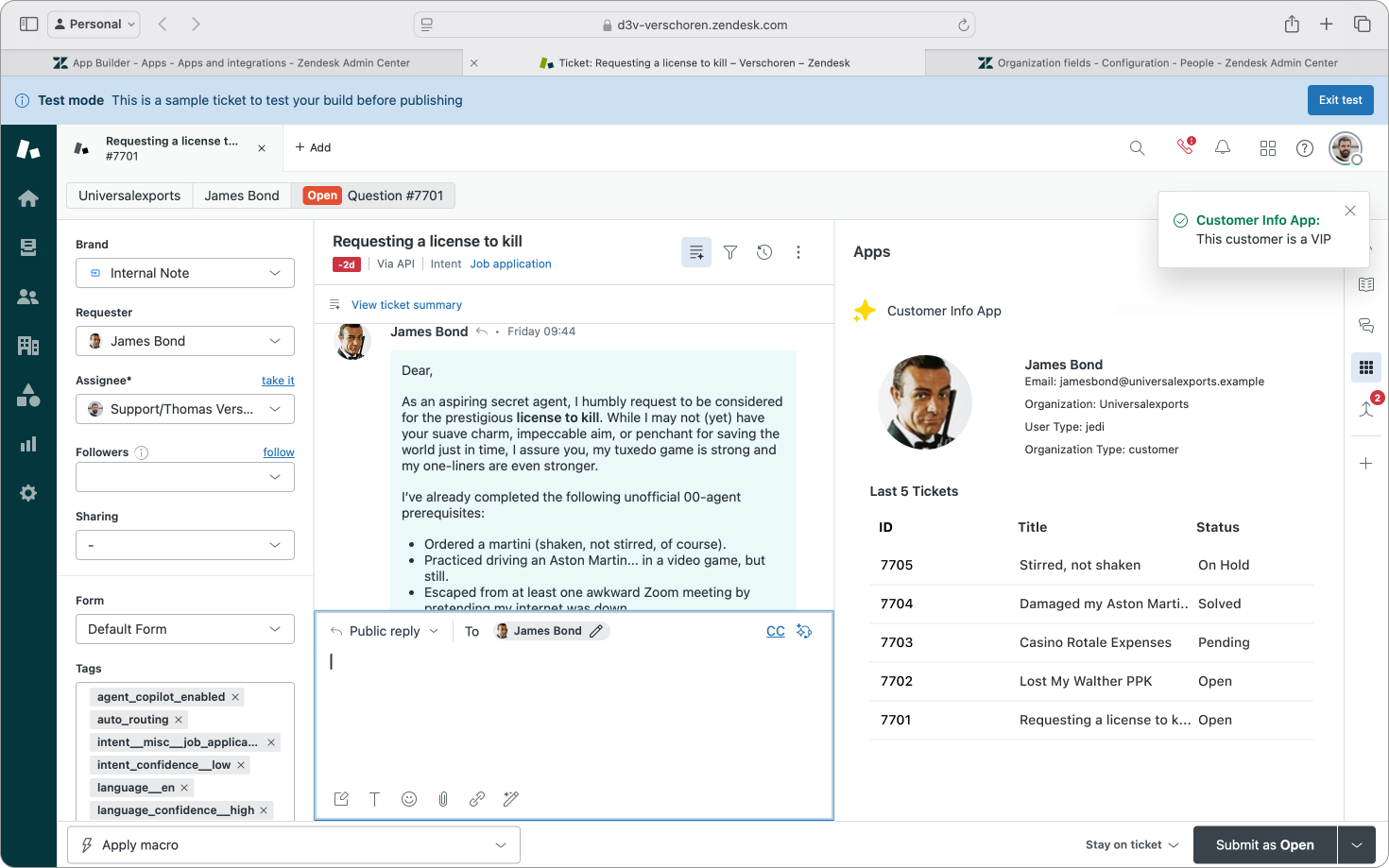Screen dimensions: 1389x868
Task: Open the shapes apps icon in sidebar
Action: [x=28, y=395]
